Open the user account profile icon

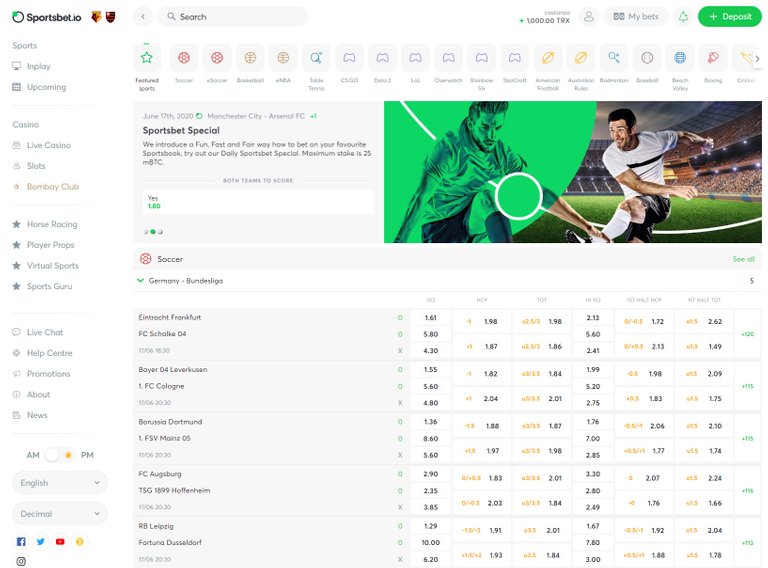589,17
